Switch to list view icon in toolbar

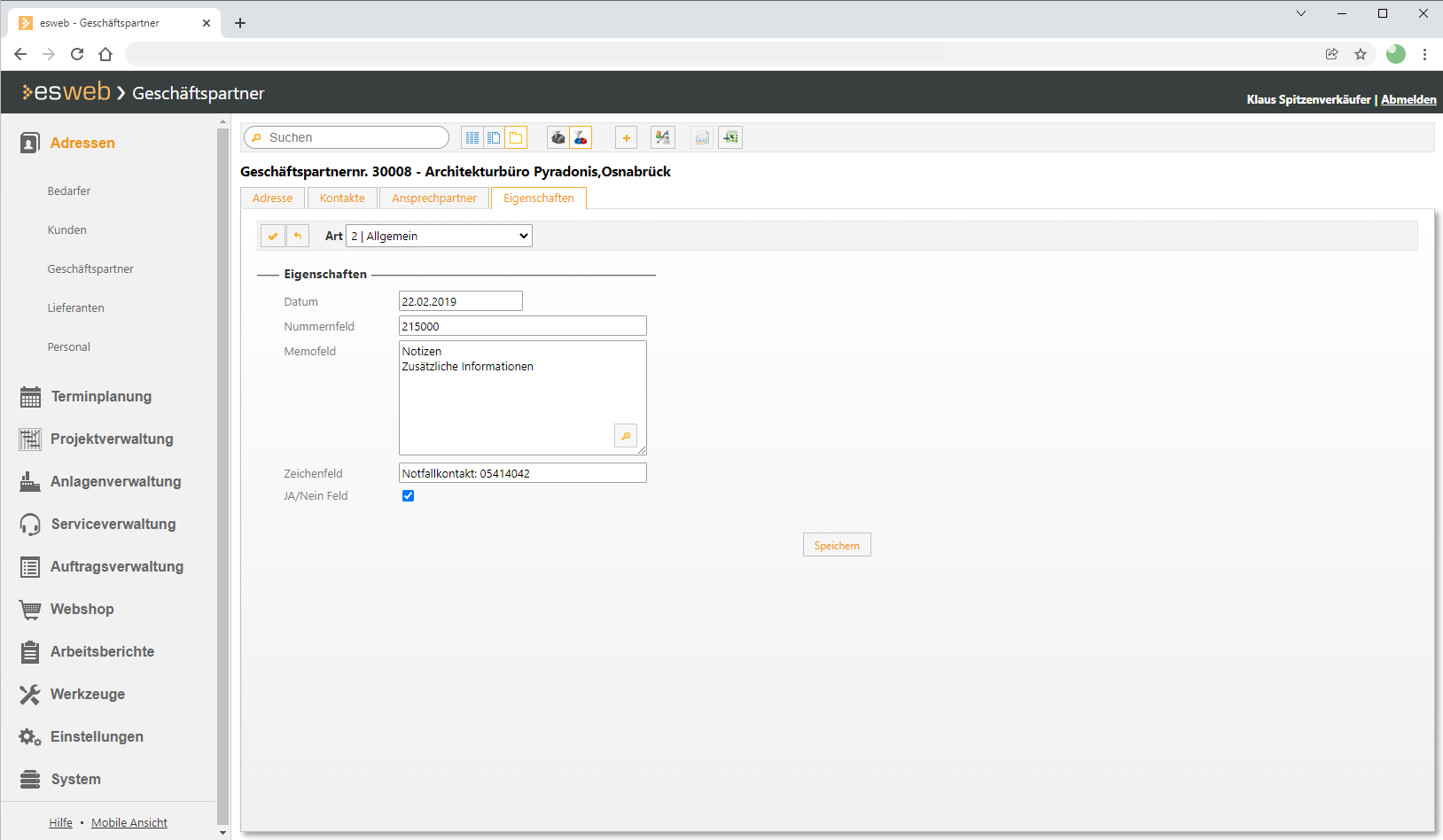(472, 137)
